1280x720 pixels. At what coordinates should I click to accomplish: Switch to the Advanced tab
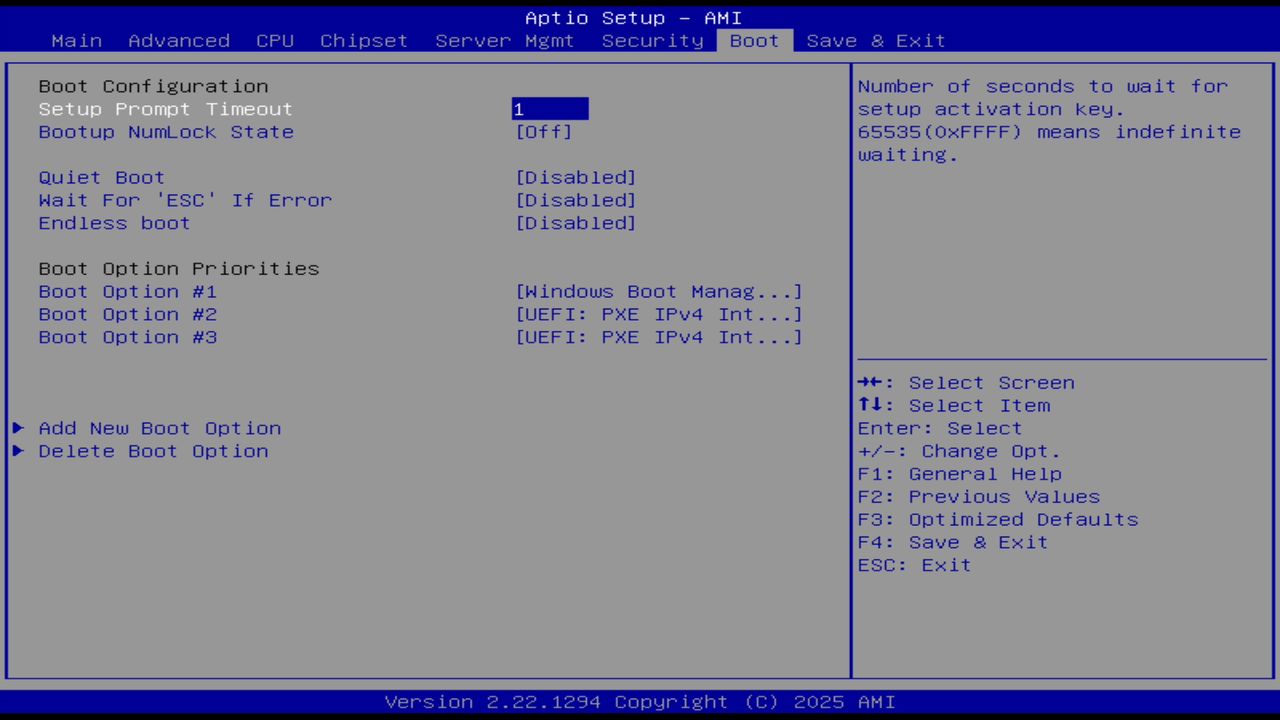click(x=178, y=40)
